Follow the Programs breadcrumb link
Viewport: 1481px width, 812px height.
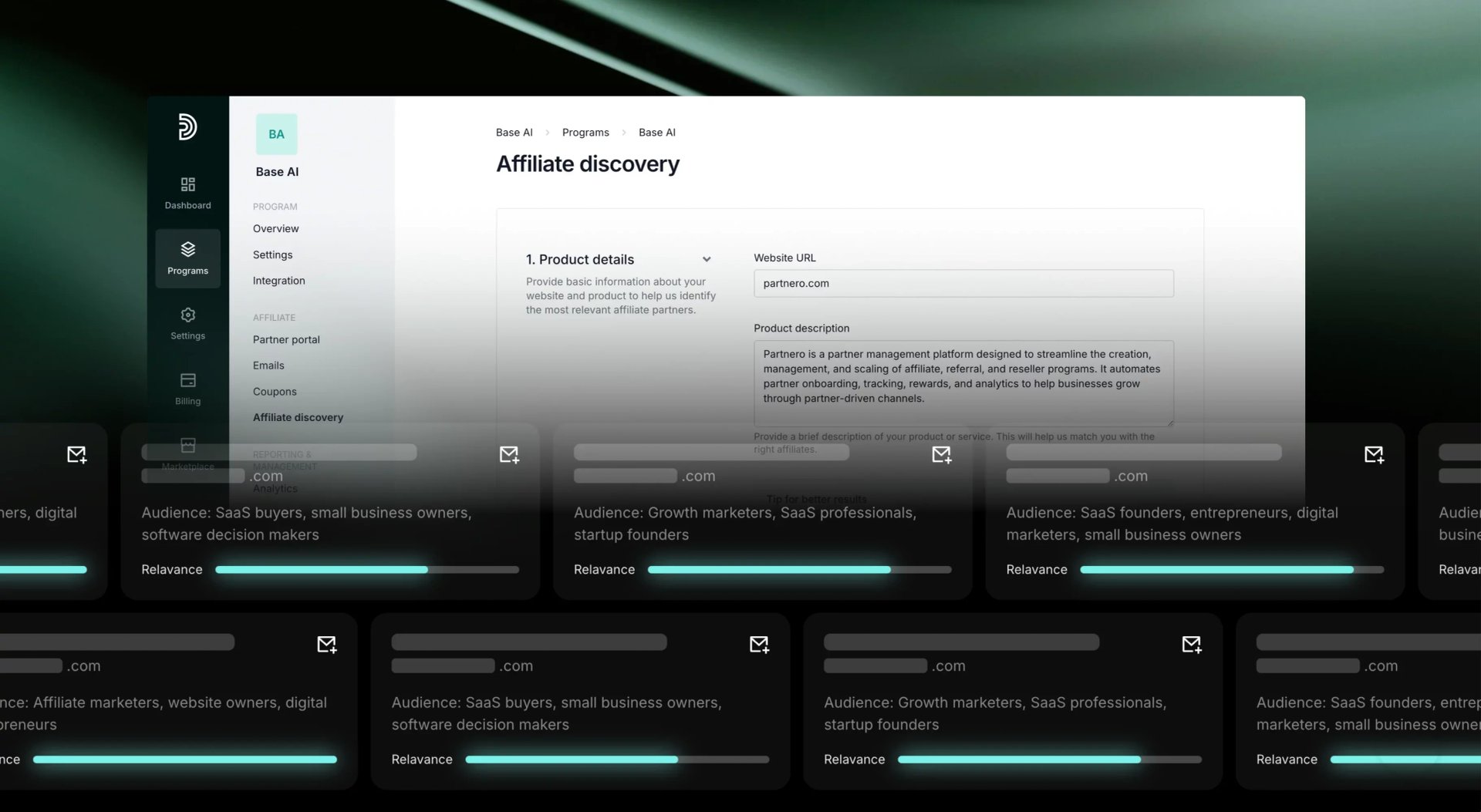tap(585, 133)
